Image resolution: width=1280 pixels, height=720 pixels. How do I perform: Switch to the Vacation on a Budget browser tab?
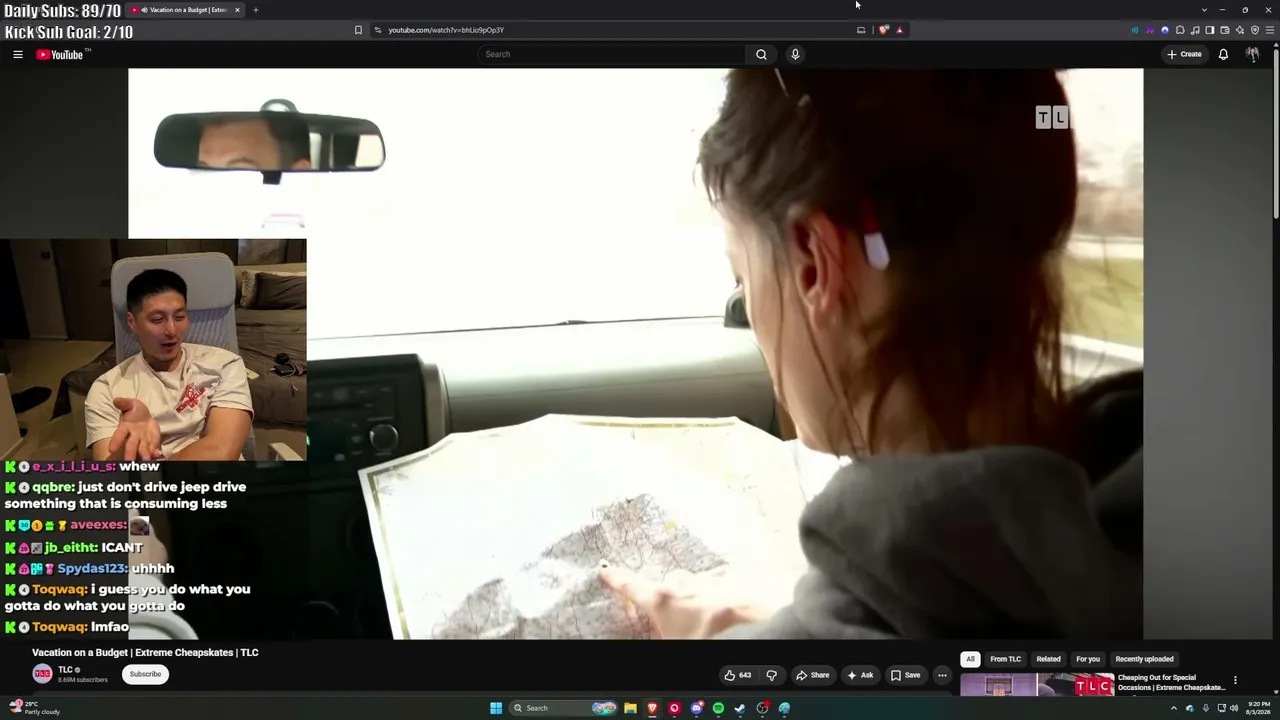(x=186, y=10)
